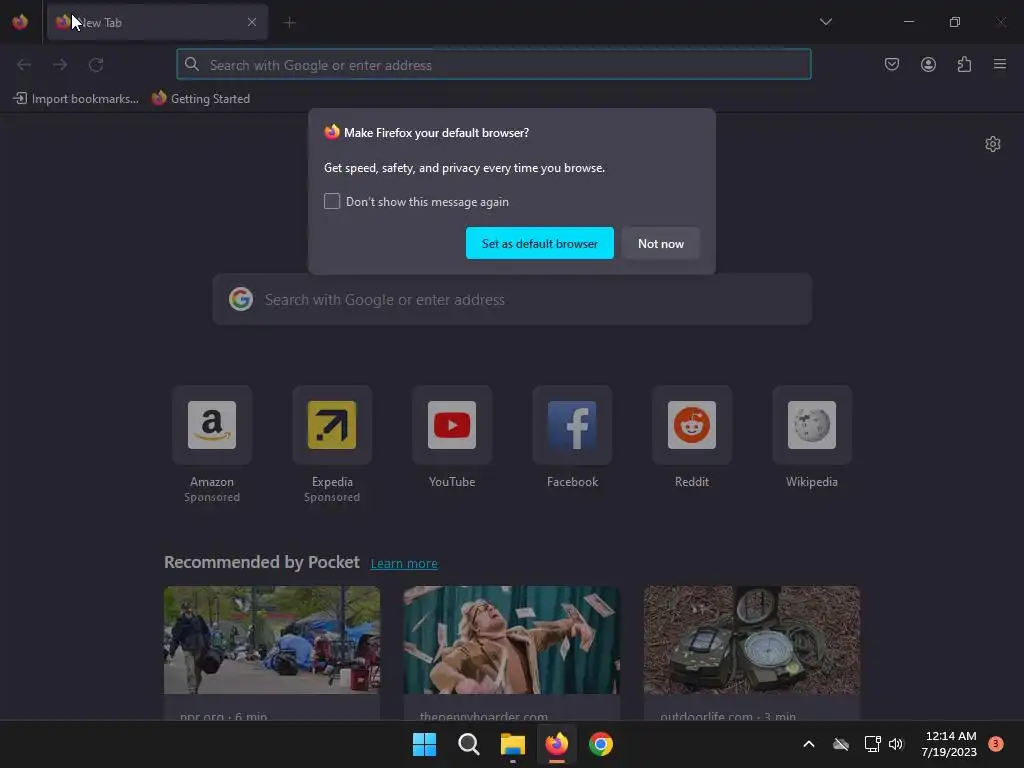The width and height of the screenshot is (1024, 768).
Task: Show hidden tray icons chevron
Action: (x=808, y=744)
